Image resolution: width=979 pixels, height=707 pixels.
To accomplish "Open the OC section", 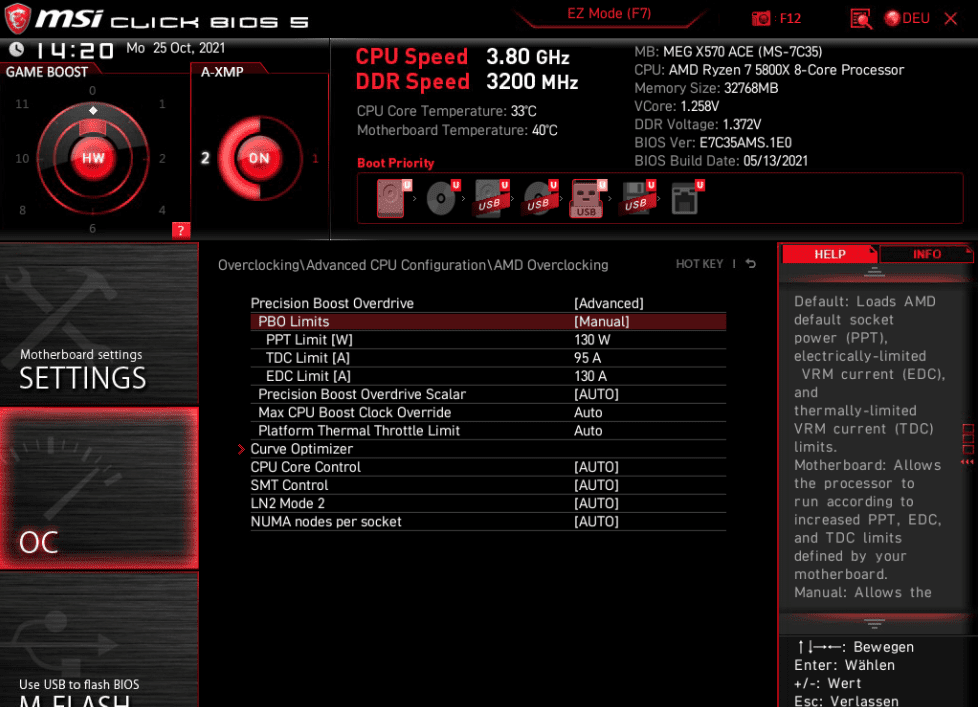I will [99, 488].
